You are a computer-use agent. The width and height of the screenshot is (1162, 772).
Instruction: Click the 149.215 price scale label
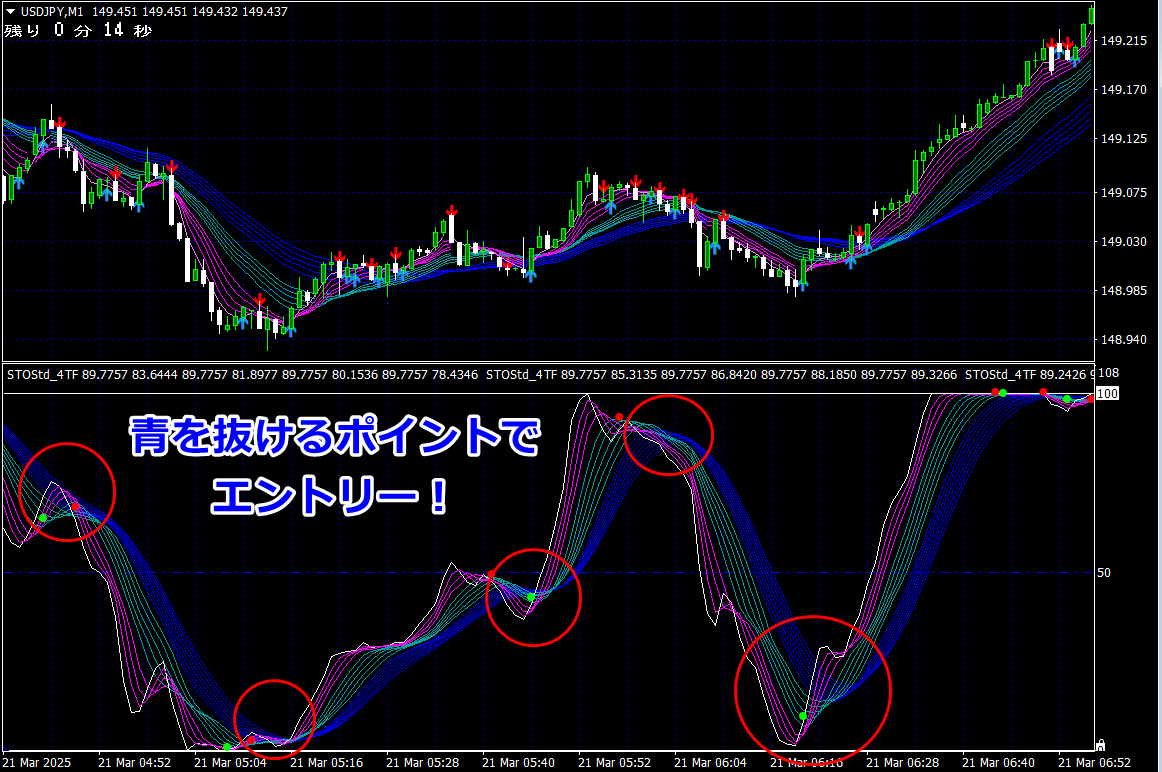pos(1123,41)
